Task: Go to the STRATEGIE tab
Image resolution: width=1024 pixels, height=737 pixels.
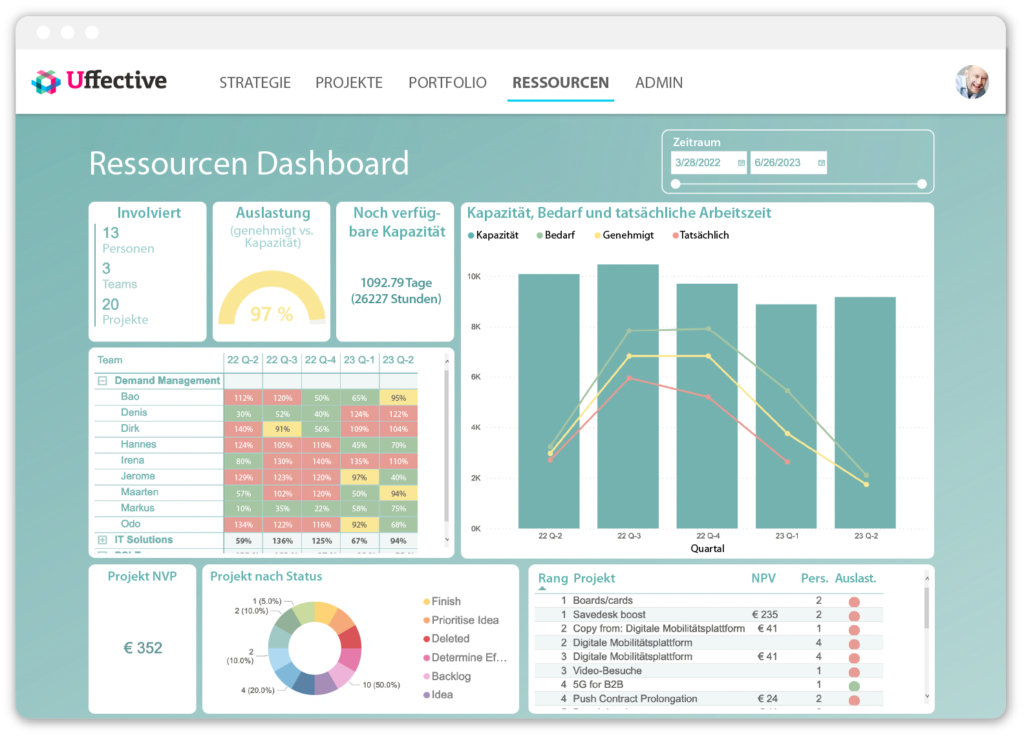Action: coord(255,83)
